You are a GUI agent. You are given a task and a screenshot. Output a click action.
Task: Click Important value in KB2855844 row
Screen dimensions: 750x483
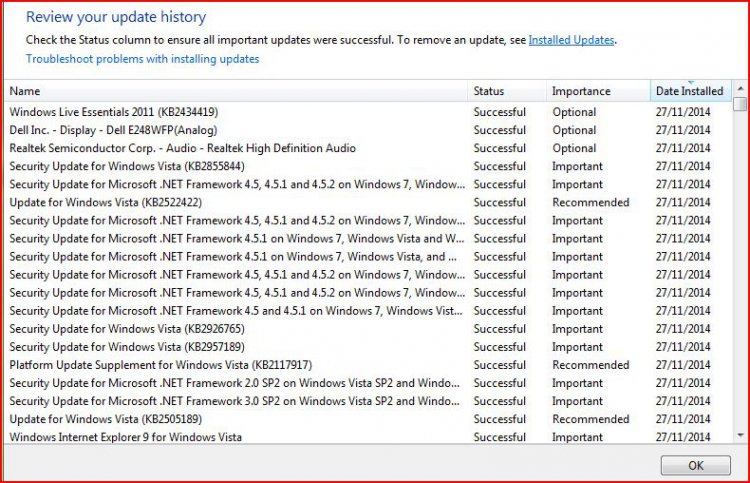click(x=577, y=166)
